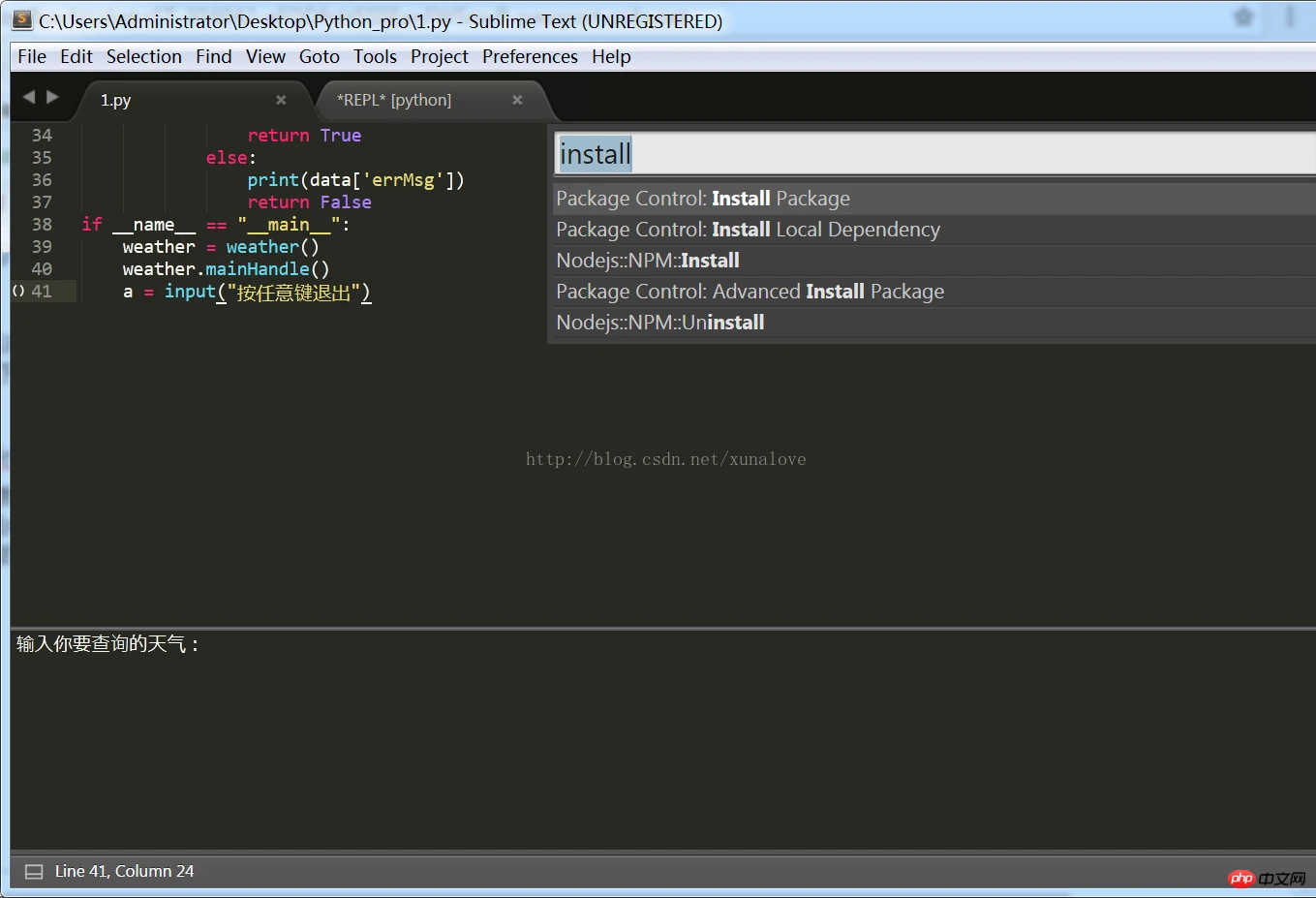Click on 'return True' code line
The height and width of the screenshot is (898, 1316).
point(304,136)
